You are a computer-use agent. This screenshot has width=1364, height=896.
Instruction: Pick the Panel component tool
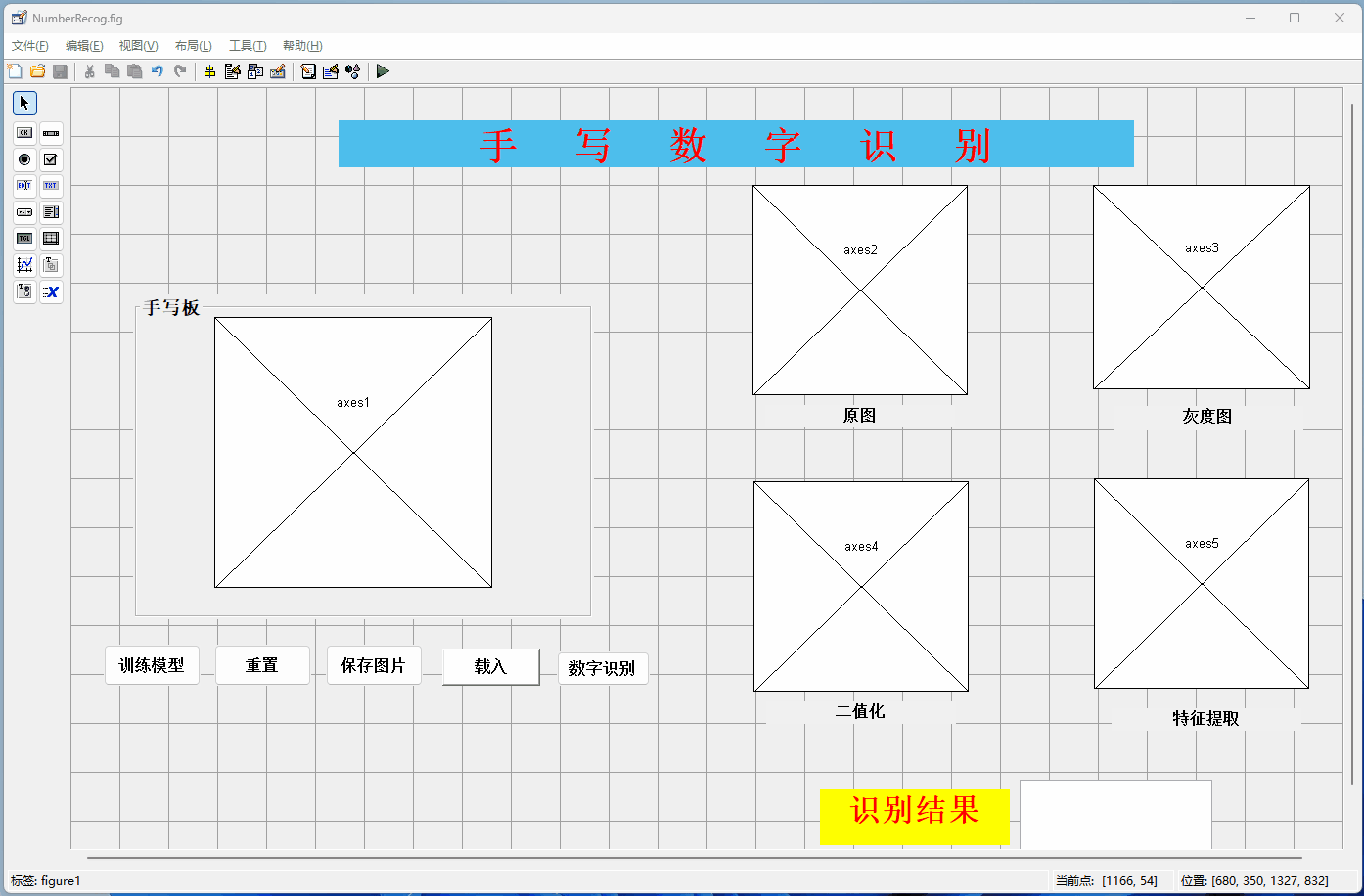pos(51,264)
